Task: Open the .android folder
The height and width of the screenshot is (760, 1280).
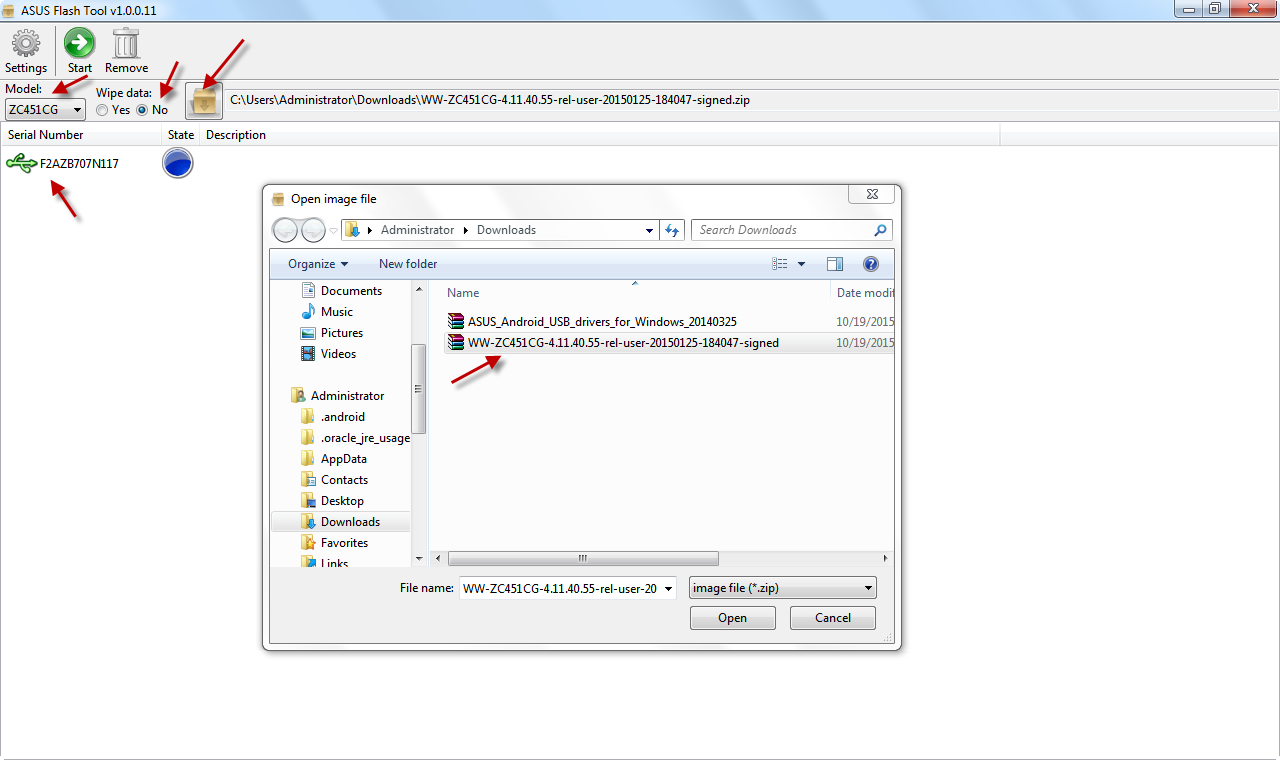Action: point(333,417)
